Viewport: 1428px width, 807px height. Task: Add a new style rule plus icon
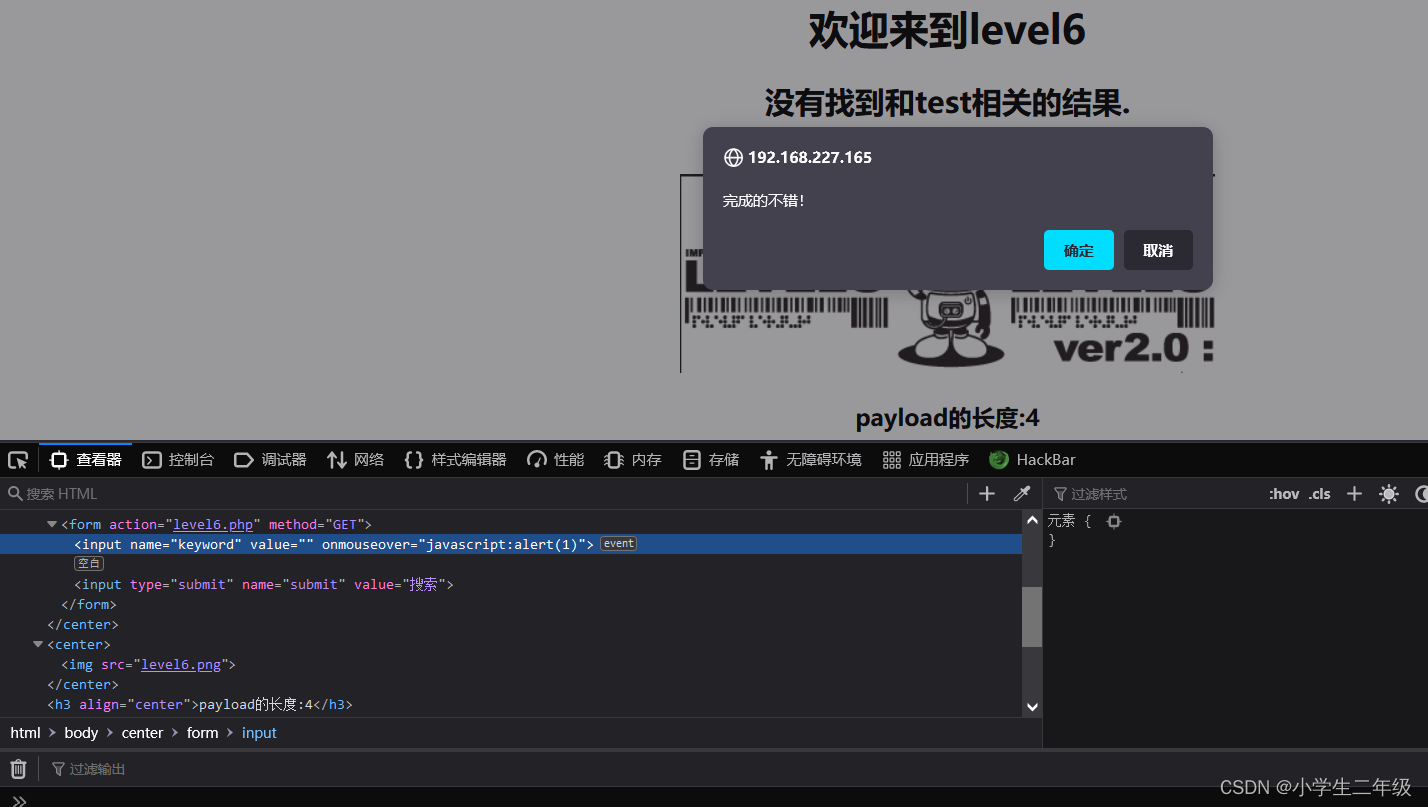1354,494
